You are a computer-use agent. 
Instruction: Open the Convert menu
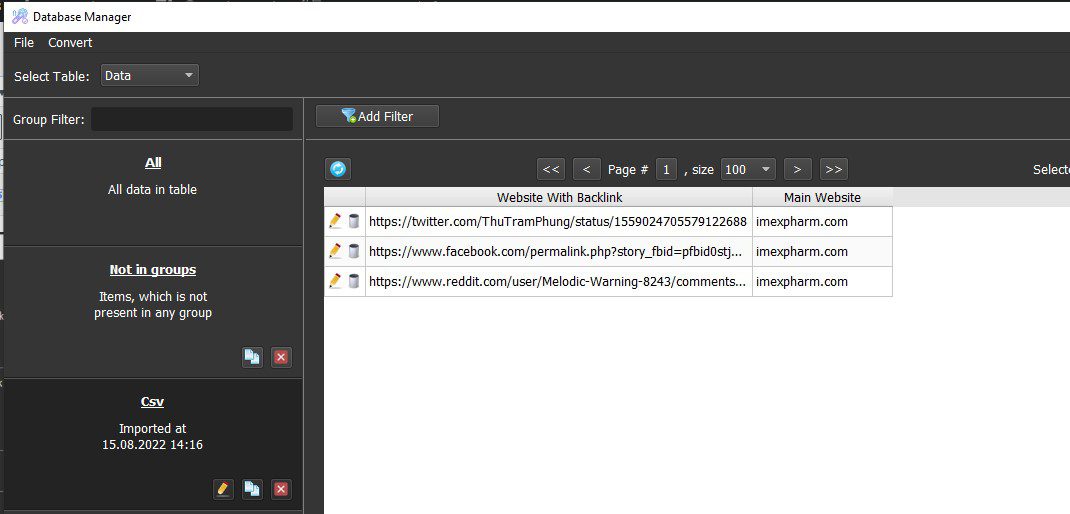(70, 42)
